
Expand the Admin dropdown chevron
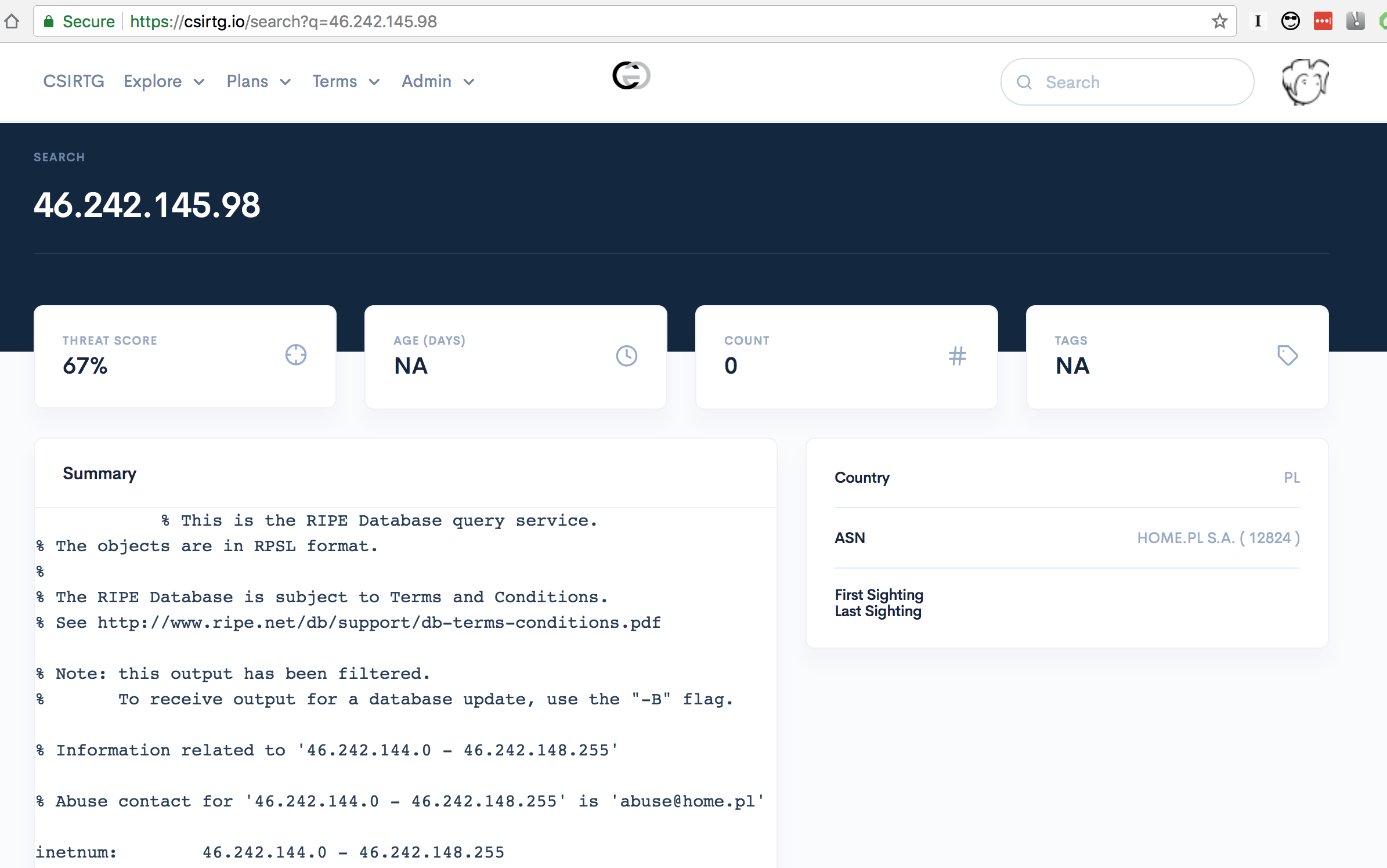coord(469,82)
